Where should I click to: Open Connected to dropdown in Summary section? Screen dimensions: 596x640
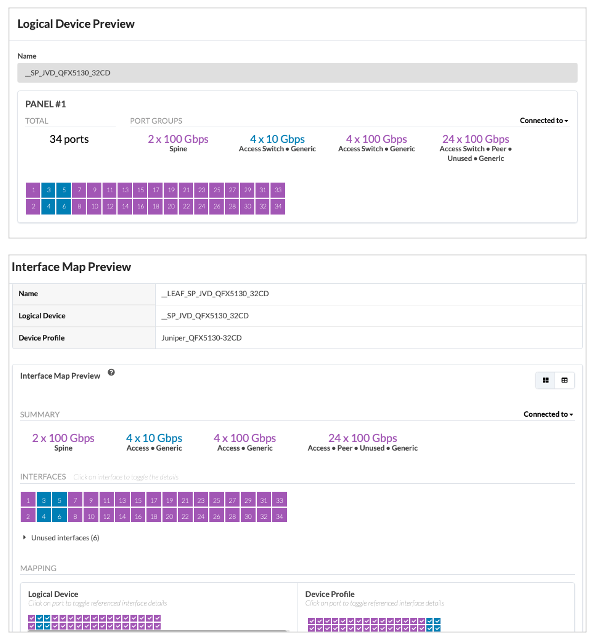coord(548,414)
